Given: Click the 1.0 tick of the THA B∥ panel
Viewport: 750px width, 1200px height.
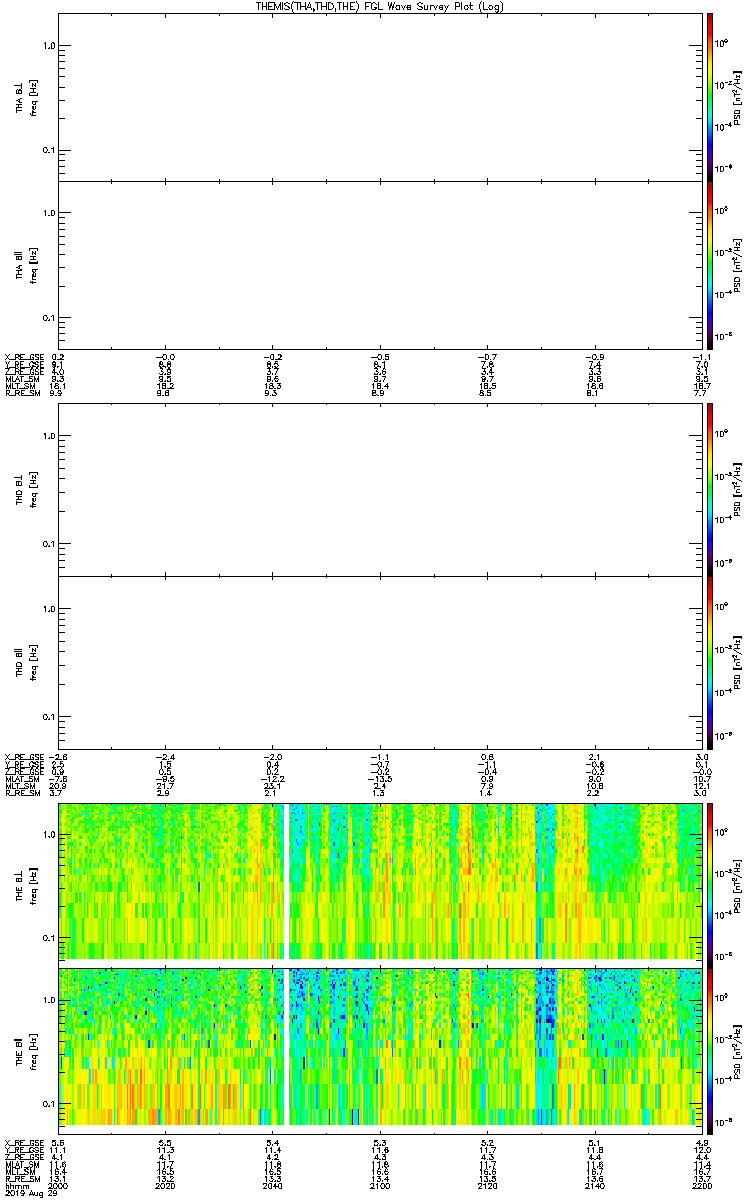Looking at the screenshot, I should click(x=49, y=213).
